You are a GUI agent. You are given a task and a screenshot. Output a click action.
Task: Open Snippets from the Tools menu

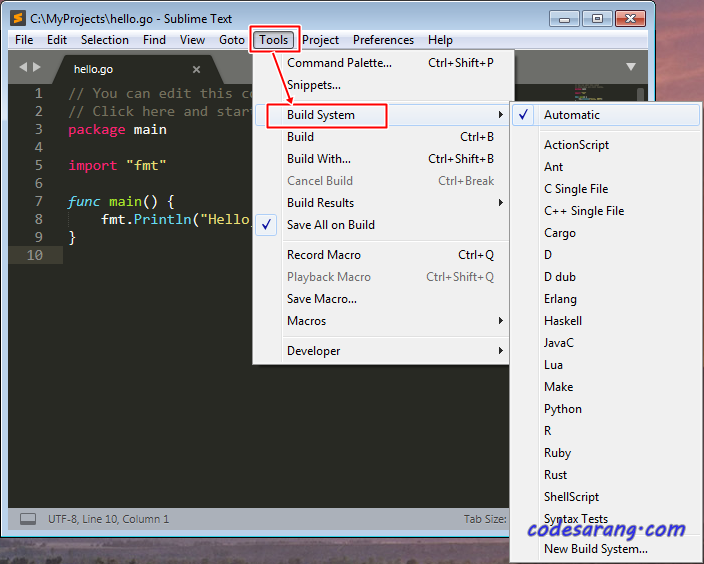click(x=382, y=85)
